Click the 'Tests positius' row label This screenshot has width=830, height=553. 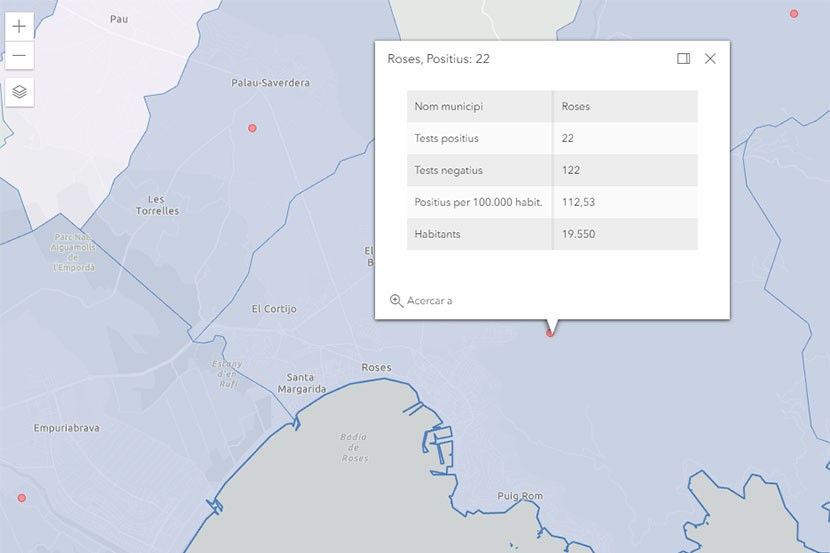(x=446, y=138)
